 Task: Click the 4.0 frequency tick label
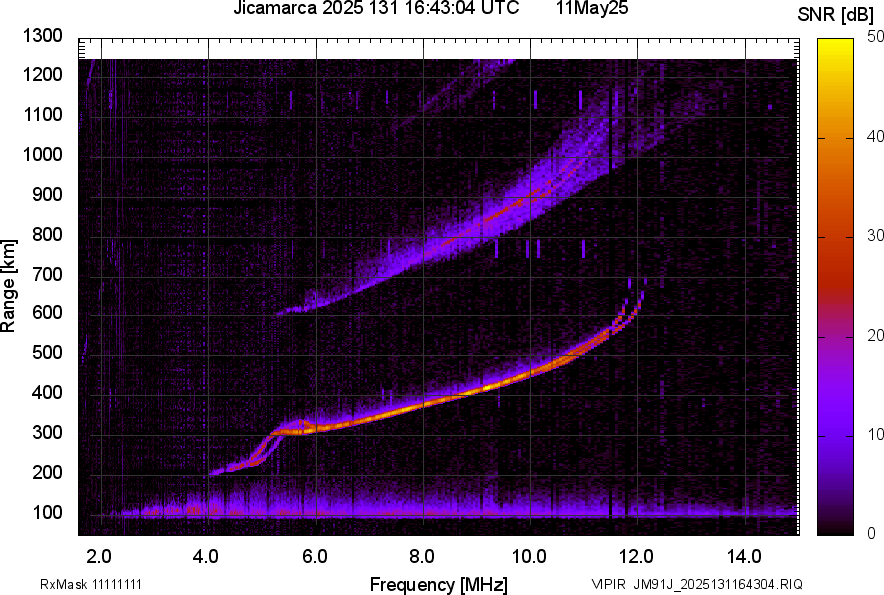[x=206, y=557]
